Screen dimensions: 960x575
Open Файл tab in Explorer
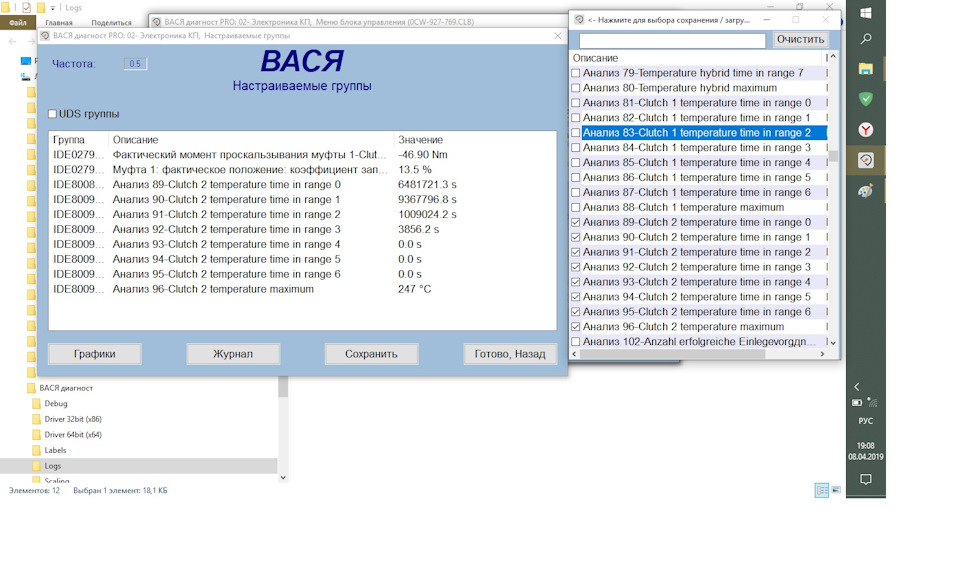[x=18, y=23]
